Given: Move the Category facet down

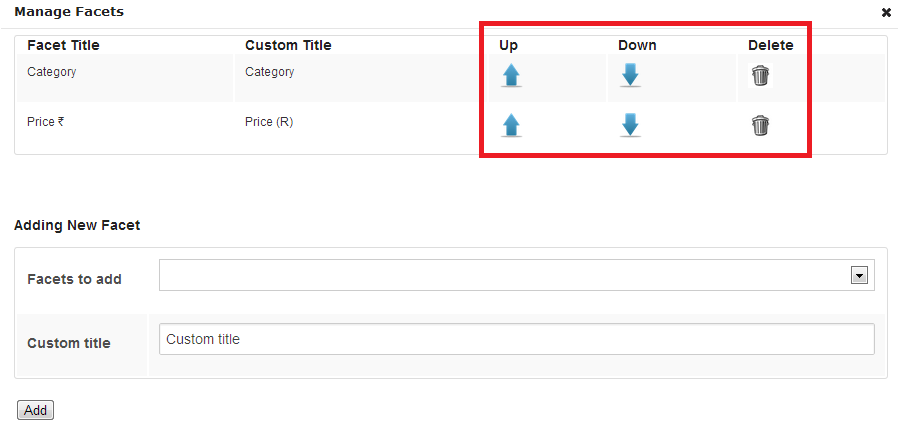Looking at the screenshot, I should coord(630,76).
